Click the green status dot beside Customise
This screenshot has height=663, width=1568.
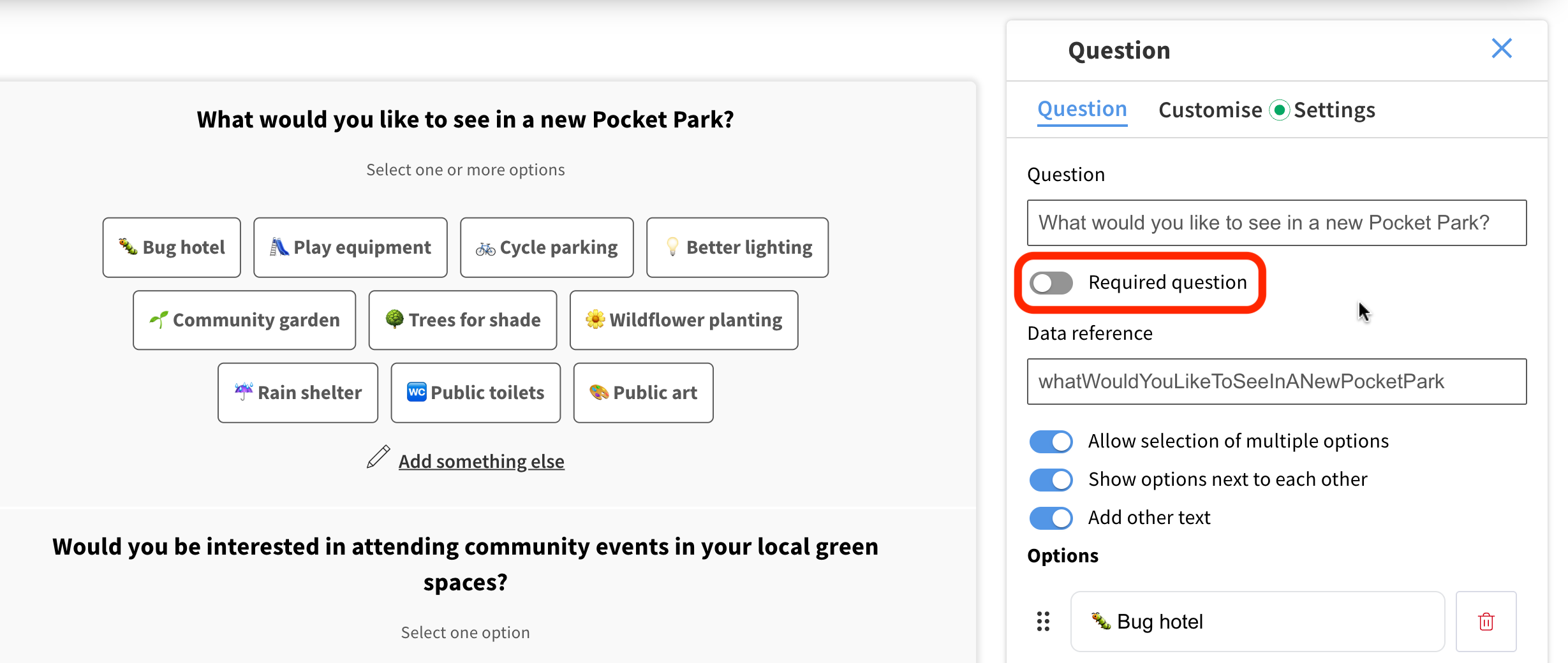coord(1279,110)
